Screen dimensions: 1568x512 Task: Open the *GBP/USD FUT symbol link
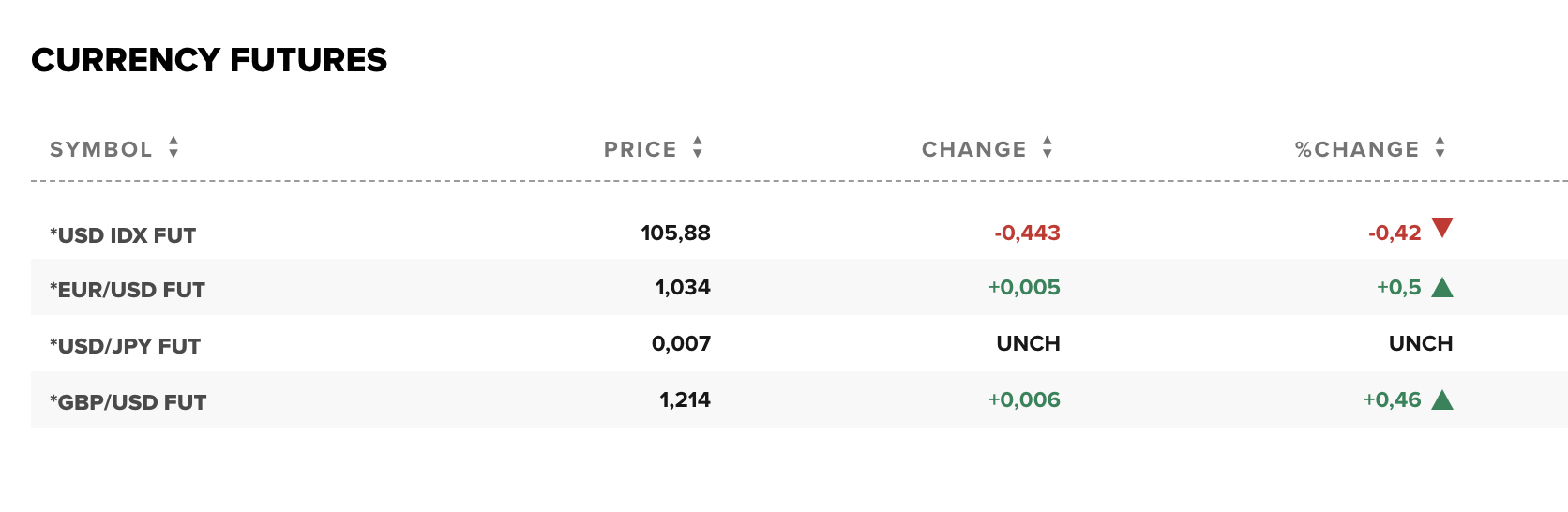click(x=128, y=402)
